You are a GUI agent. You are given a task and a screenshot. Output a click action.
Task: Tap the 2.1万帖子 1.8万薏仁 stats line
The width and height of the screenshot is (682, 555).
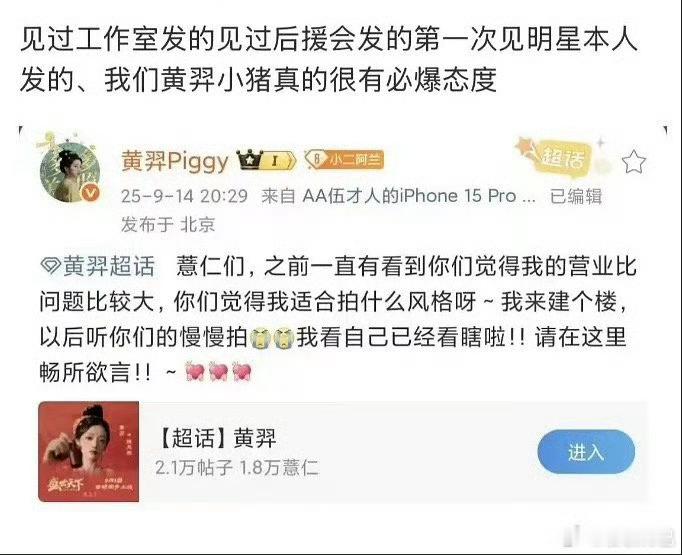pos(237,468)
